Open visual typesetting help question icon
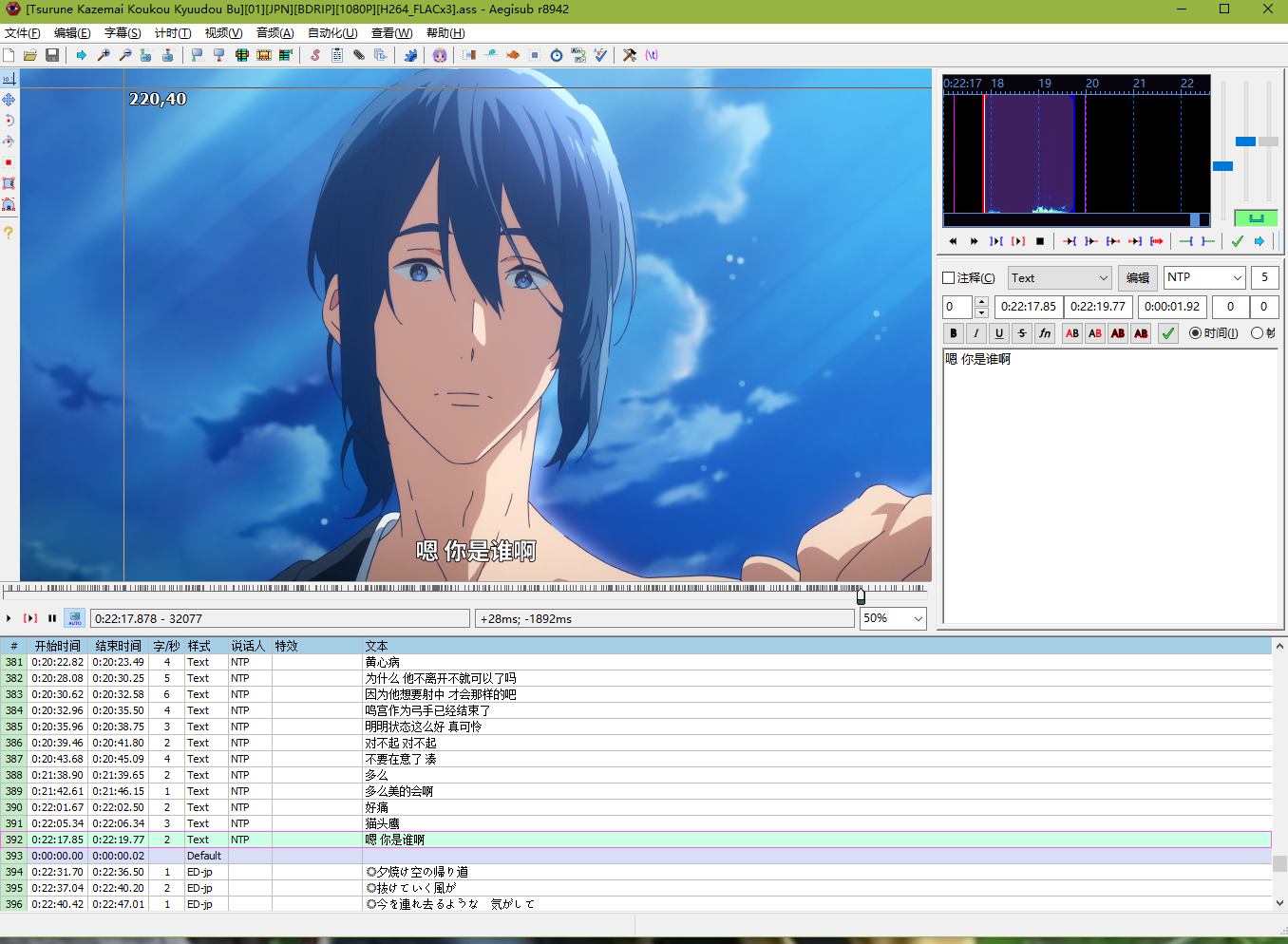1288x944 pixels. click(9, 233)
